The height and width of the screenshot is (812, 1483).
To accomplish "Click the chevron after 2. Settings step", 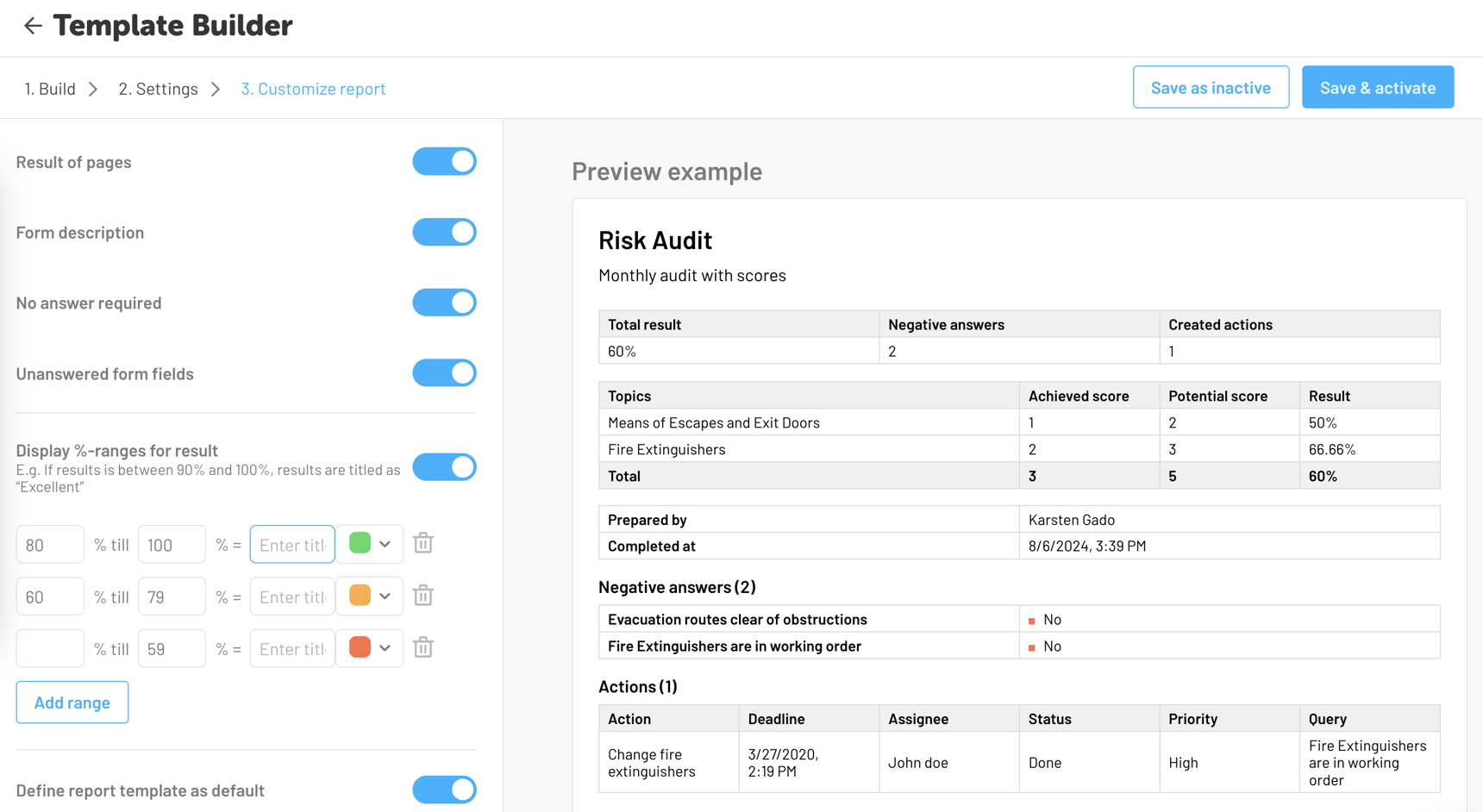I will click(216, 89).
